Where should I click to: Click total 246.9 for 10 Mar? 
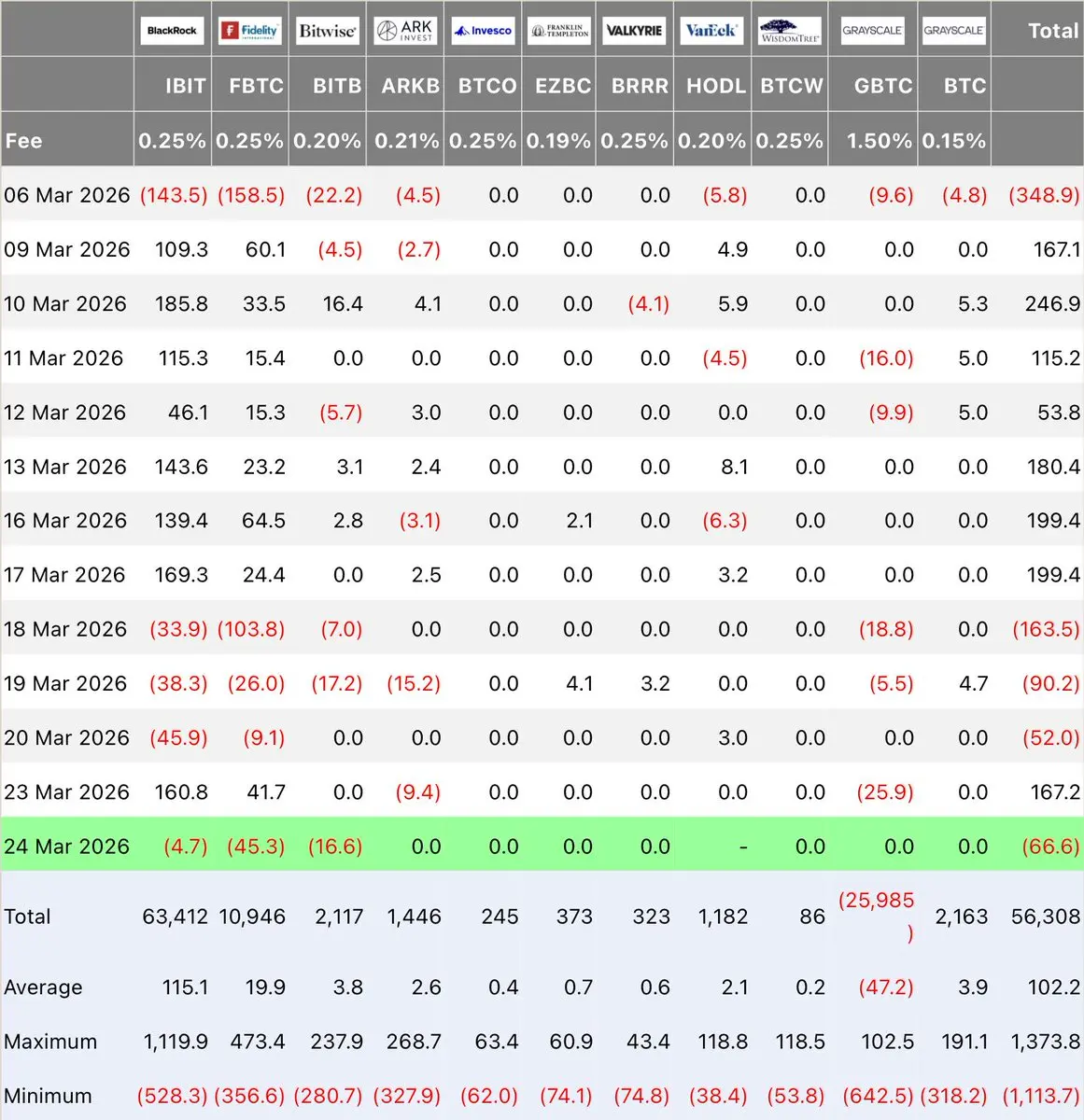tap(1052, 303)
